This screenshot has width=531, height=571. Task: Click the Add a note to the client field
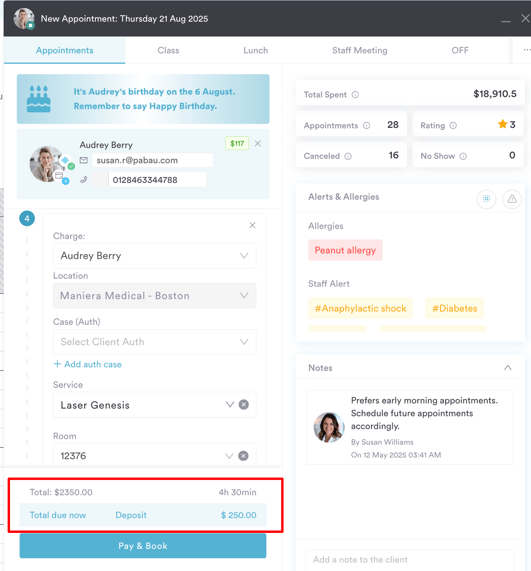[410, 560]
